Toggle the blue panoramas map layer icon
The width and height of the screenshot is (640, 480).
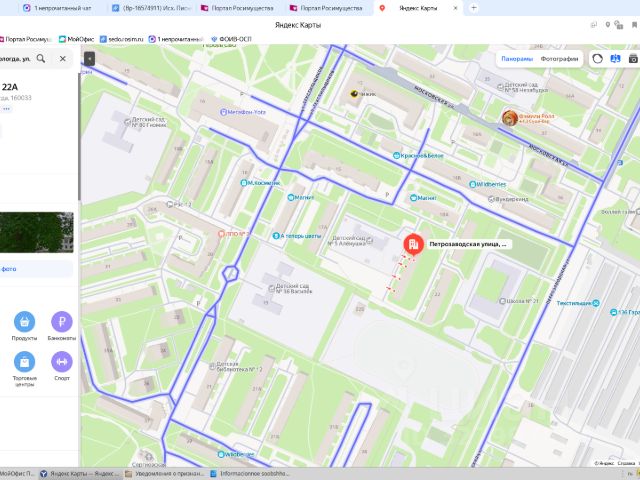coord(616,59)
